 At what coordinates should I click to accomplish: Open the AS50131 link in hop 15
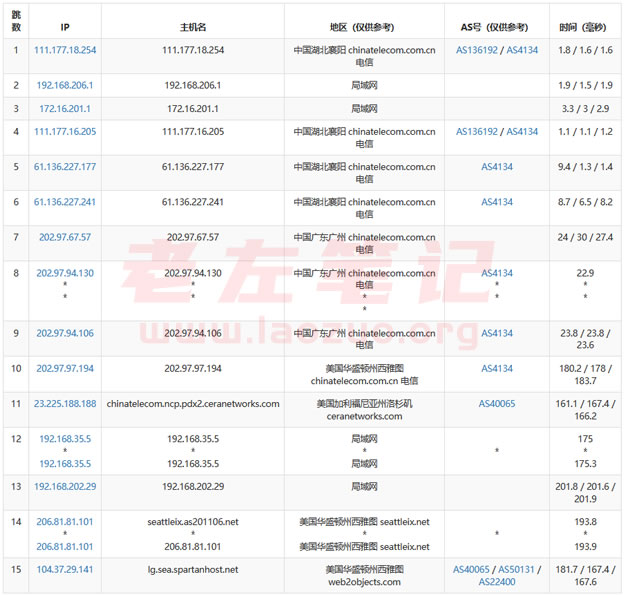[x=516, y=569]
